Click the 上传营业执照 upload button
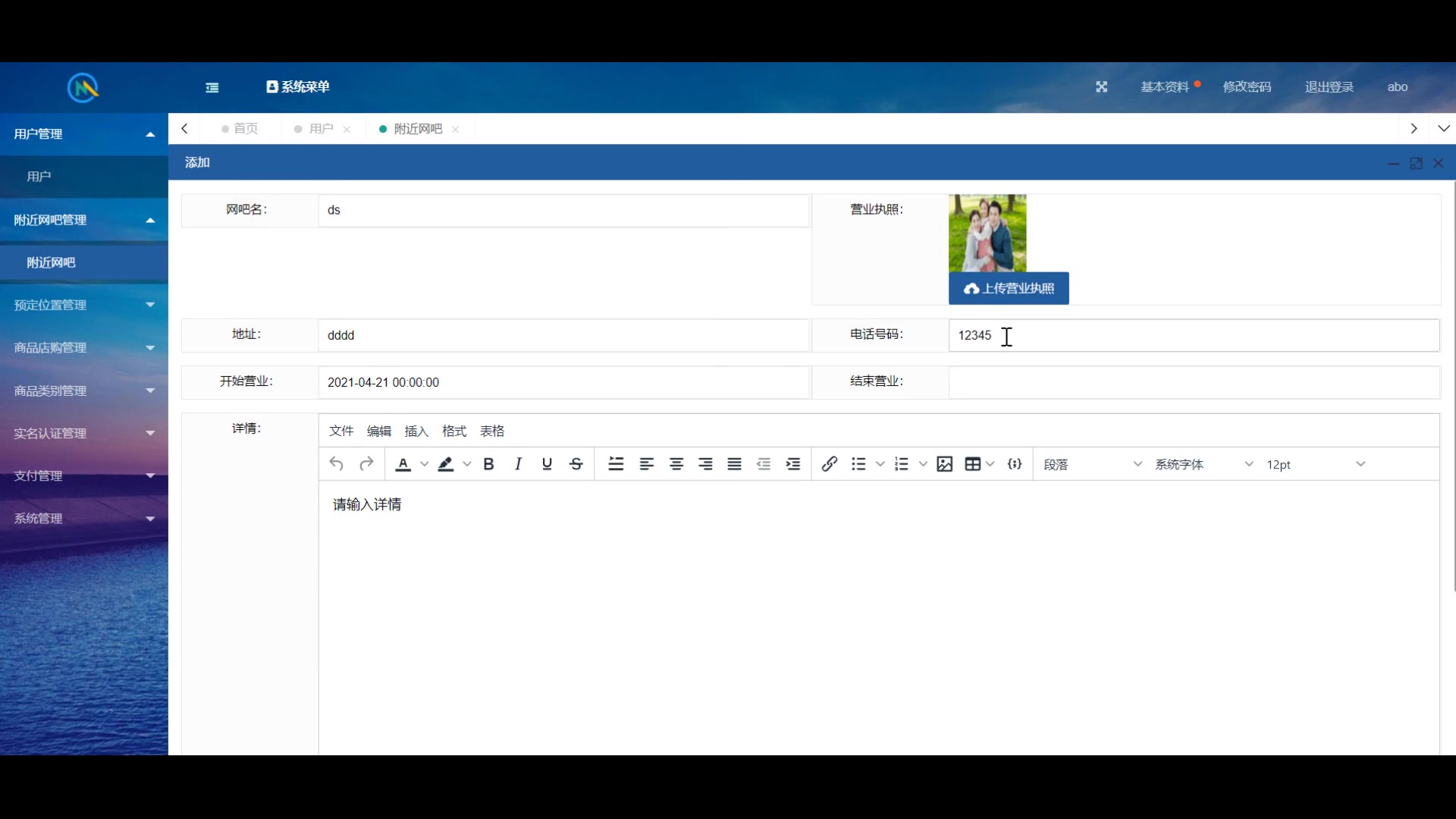The height and width of the screenshot is (819, 1456). (1009, 288)
